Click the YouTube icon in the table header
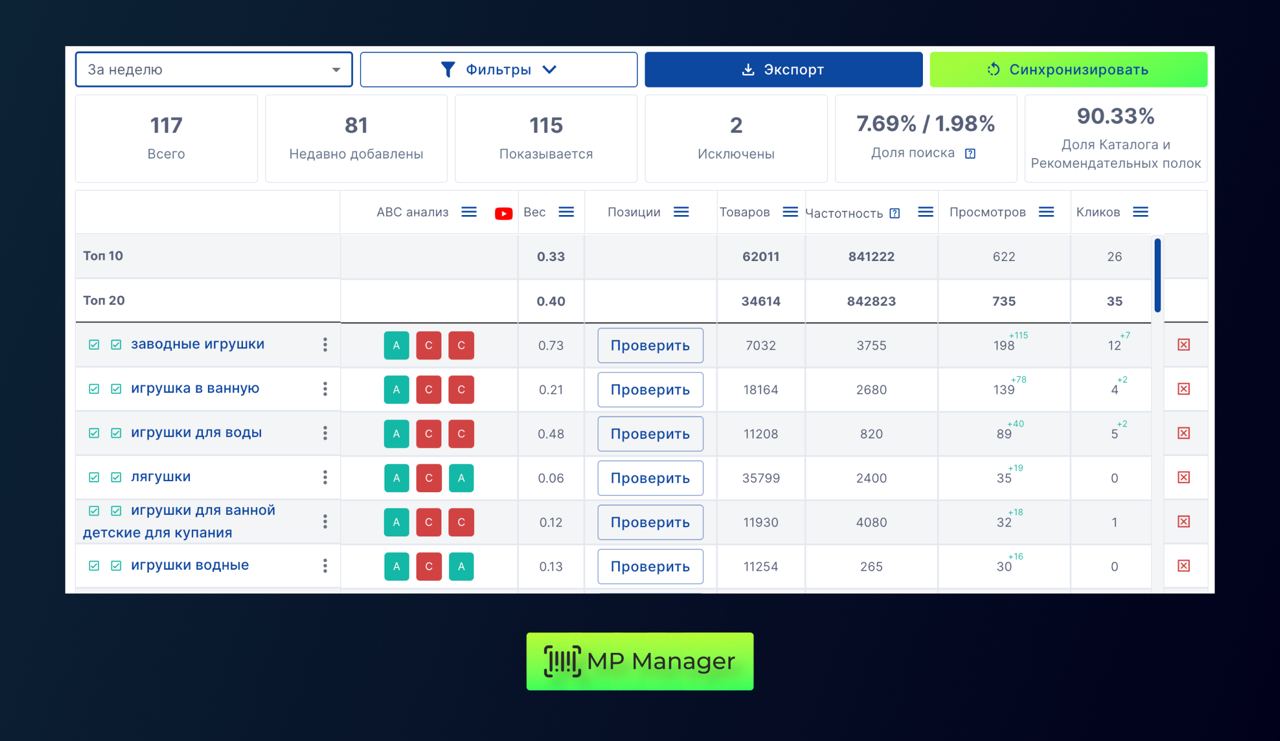Image resolution: width=1280 pixels, height=741 pixels. [503, 213]
